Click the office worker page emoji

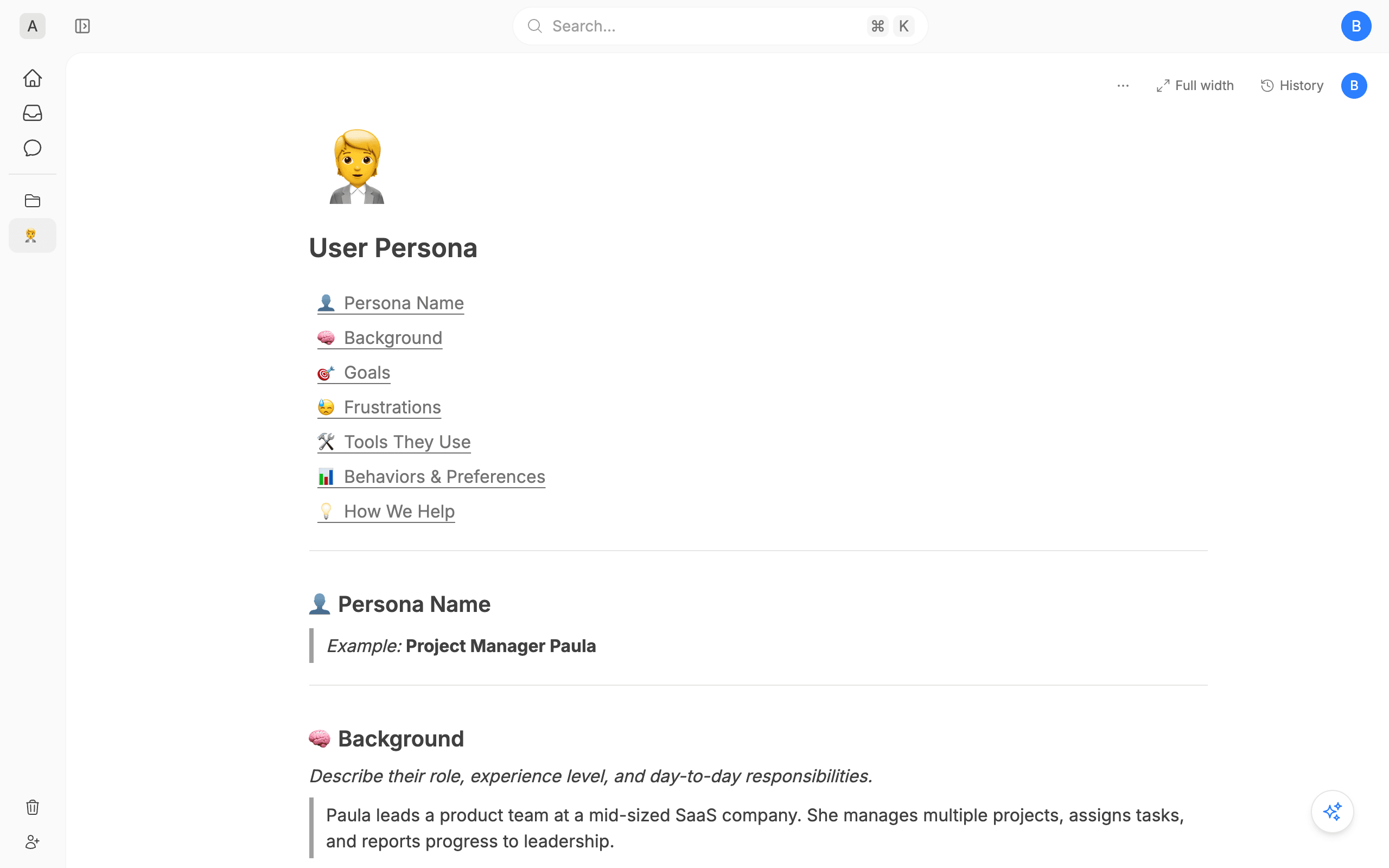[x=356, y=167]
